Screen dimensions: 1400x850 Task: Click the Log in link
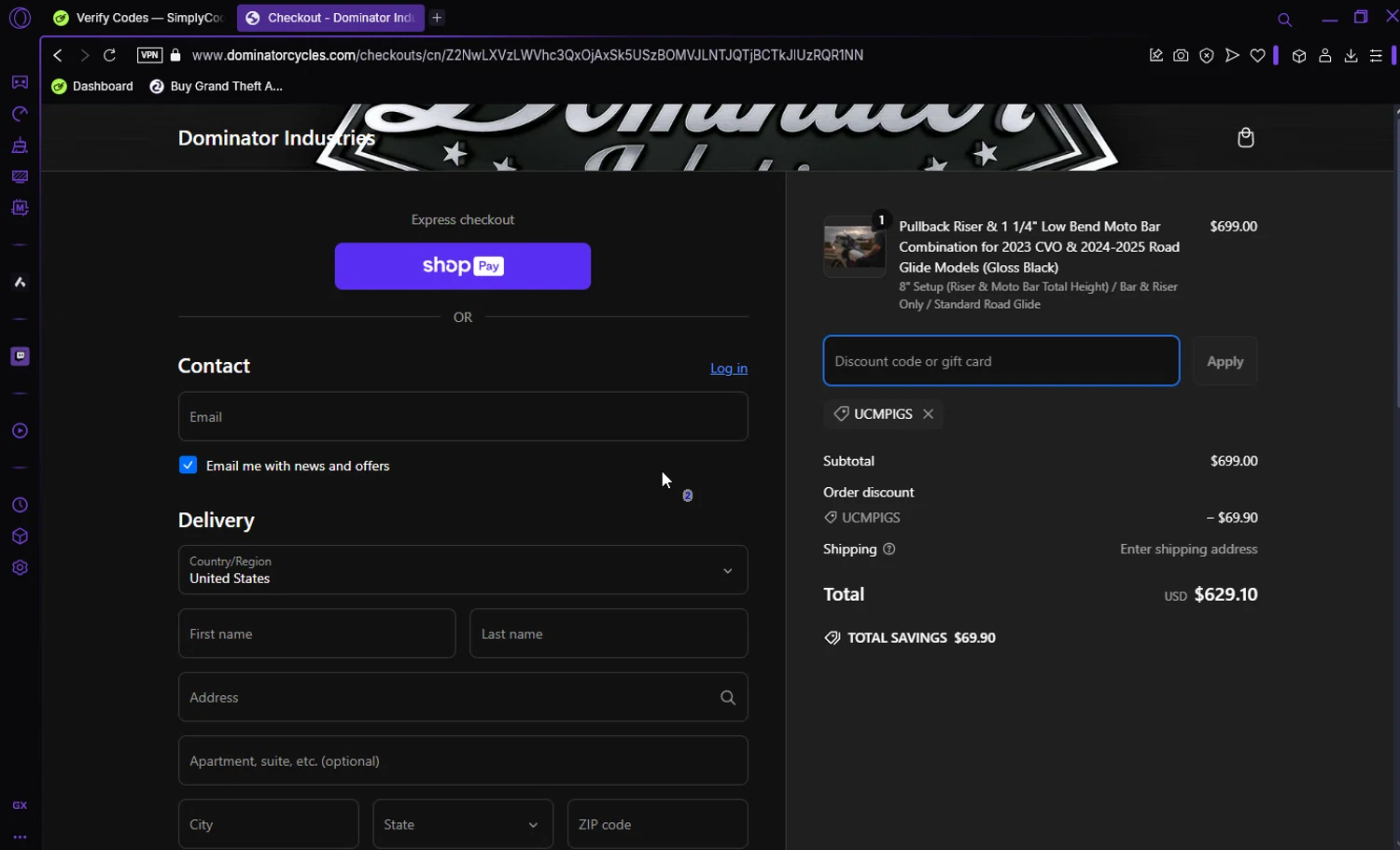click(x=729, y=369)
